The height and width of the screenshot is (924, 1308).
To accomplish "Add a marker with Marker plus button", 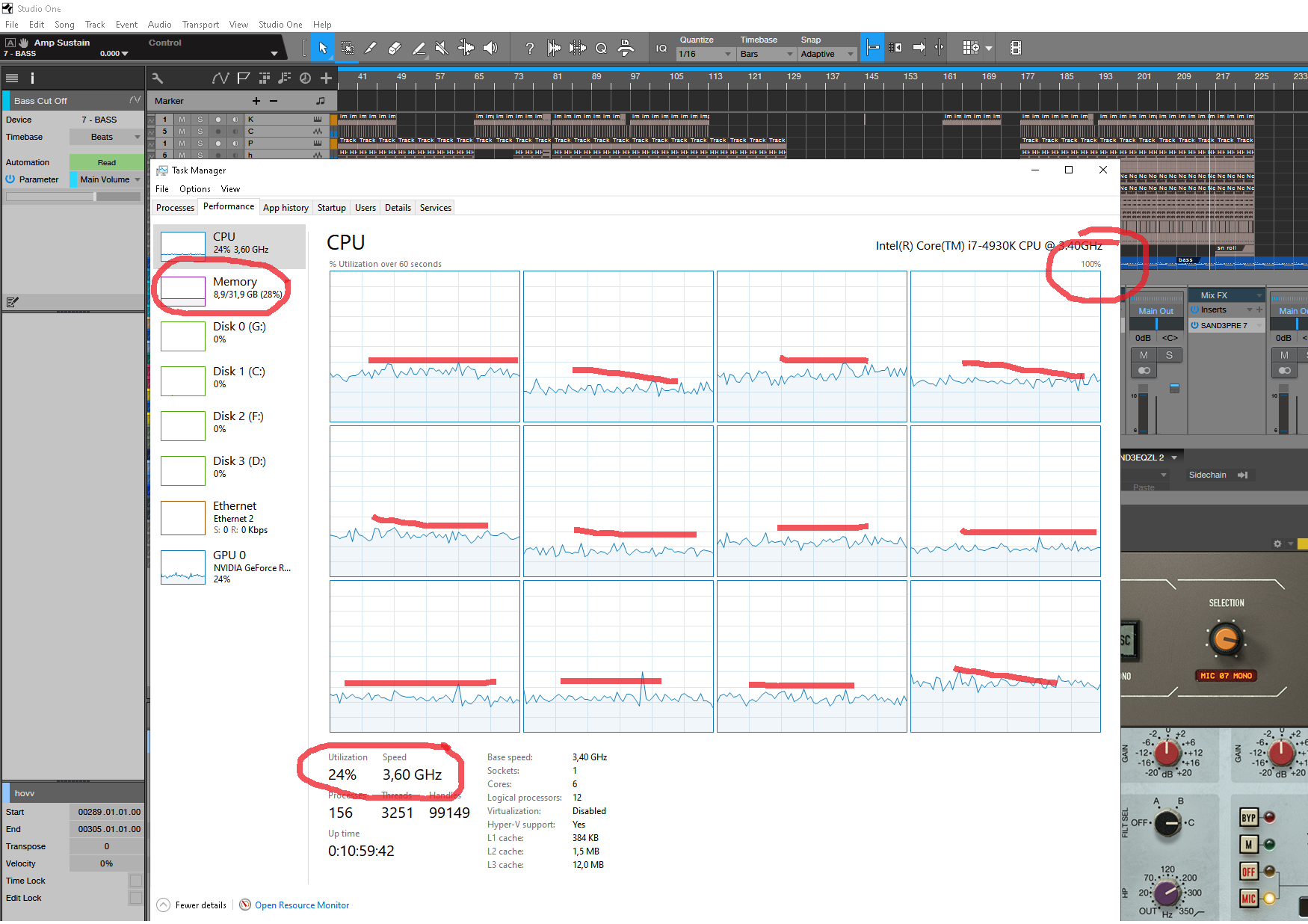I will 256,101.
